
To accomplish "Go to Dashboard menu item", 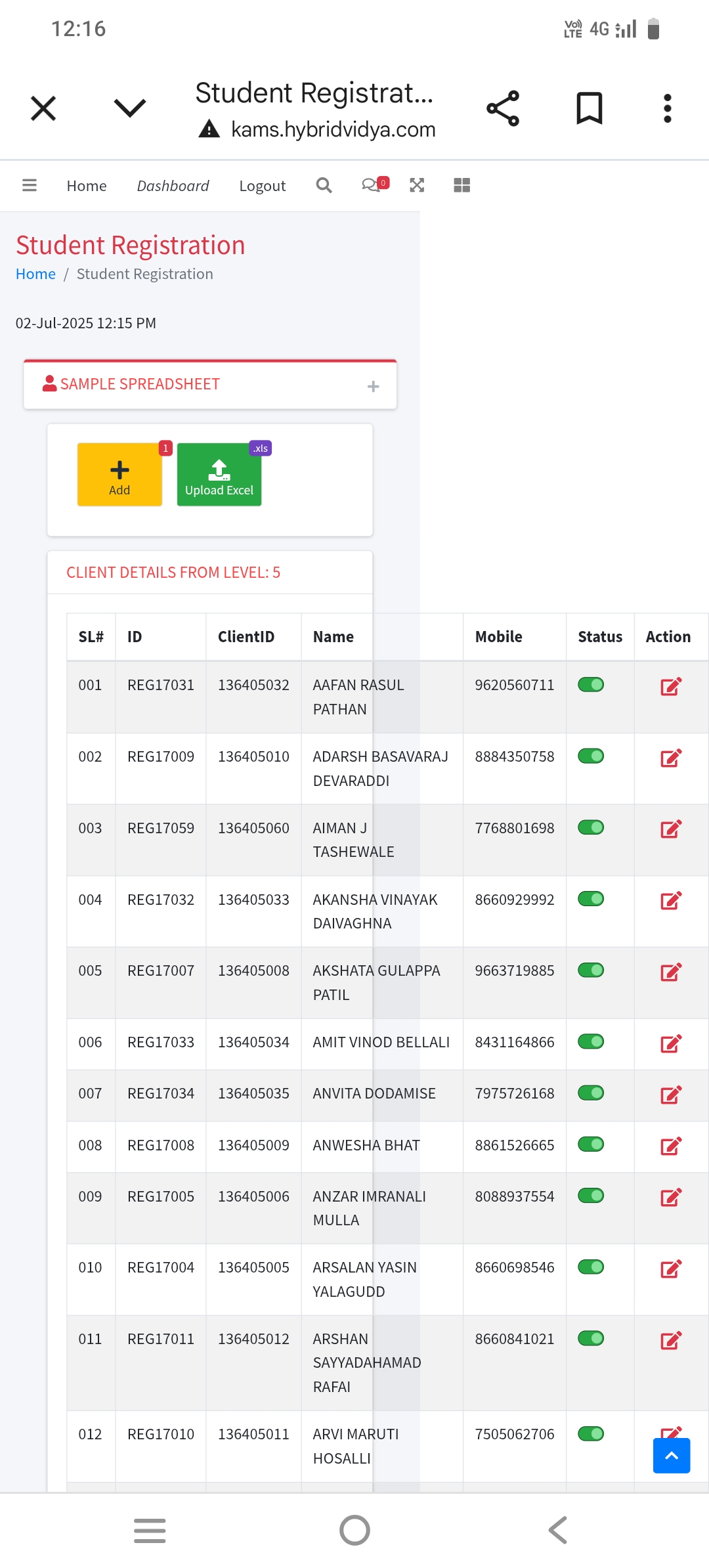I will coord(173,186).
